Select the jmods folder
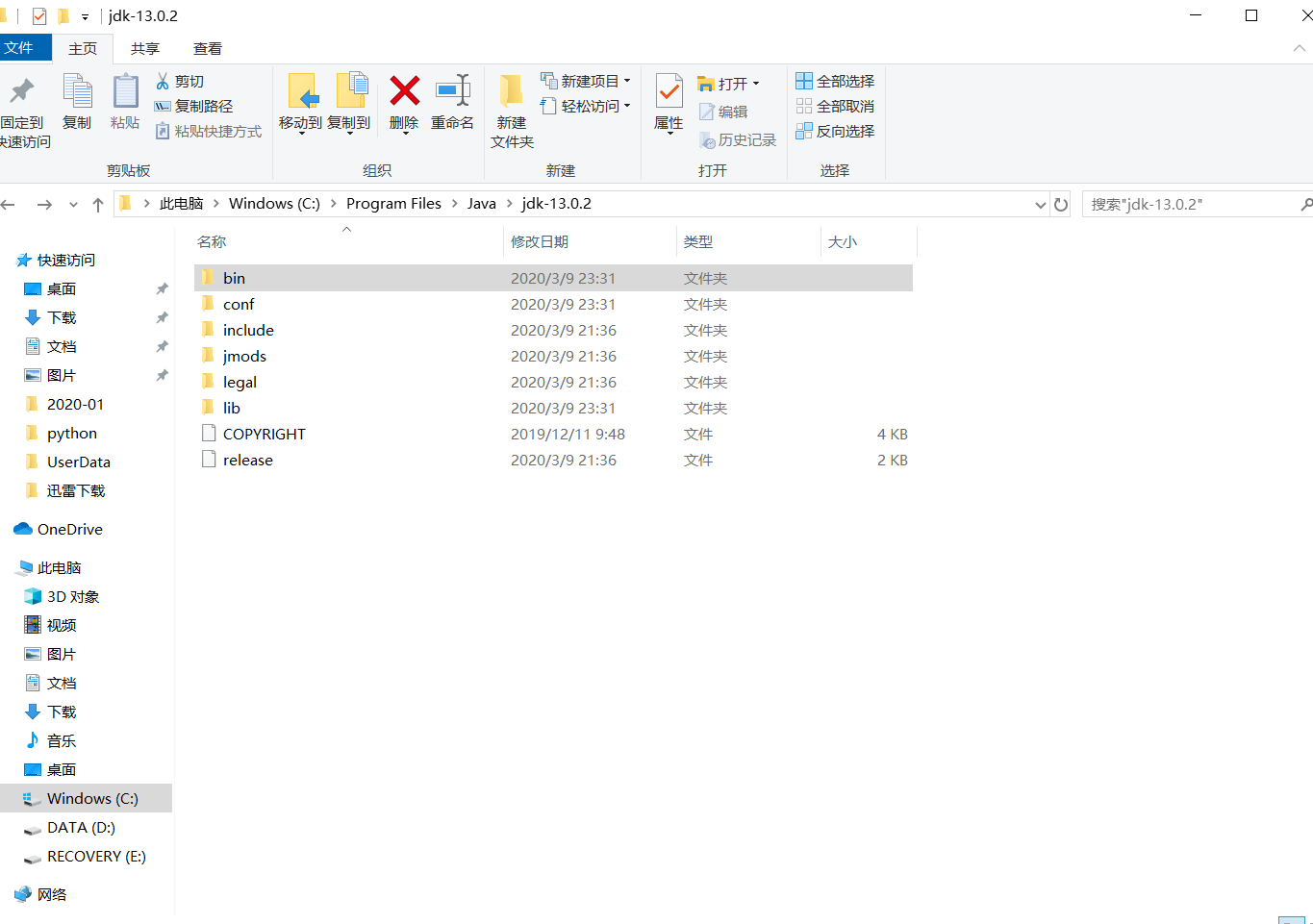 (x=553, y=356)
